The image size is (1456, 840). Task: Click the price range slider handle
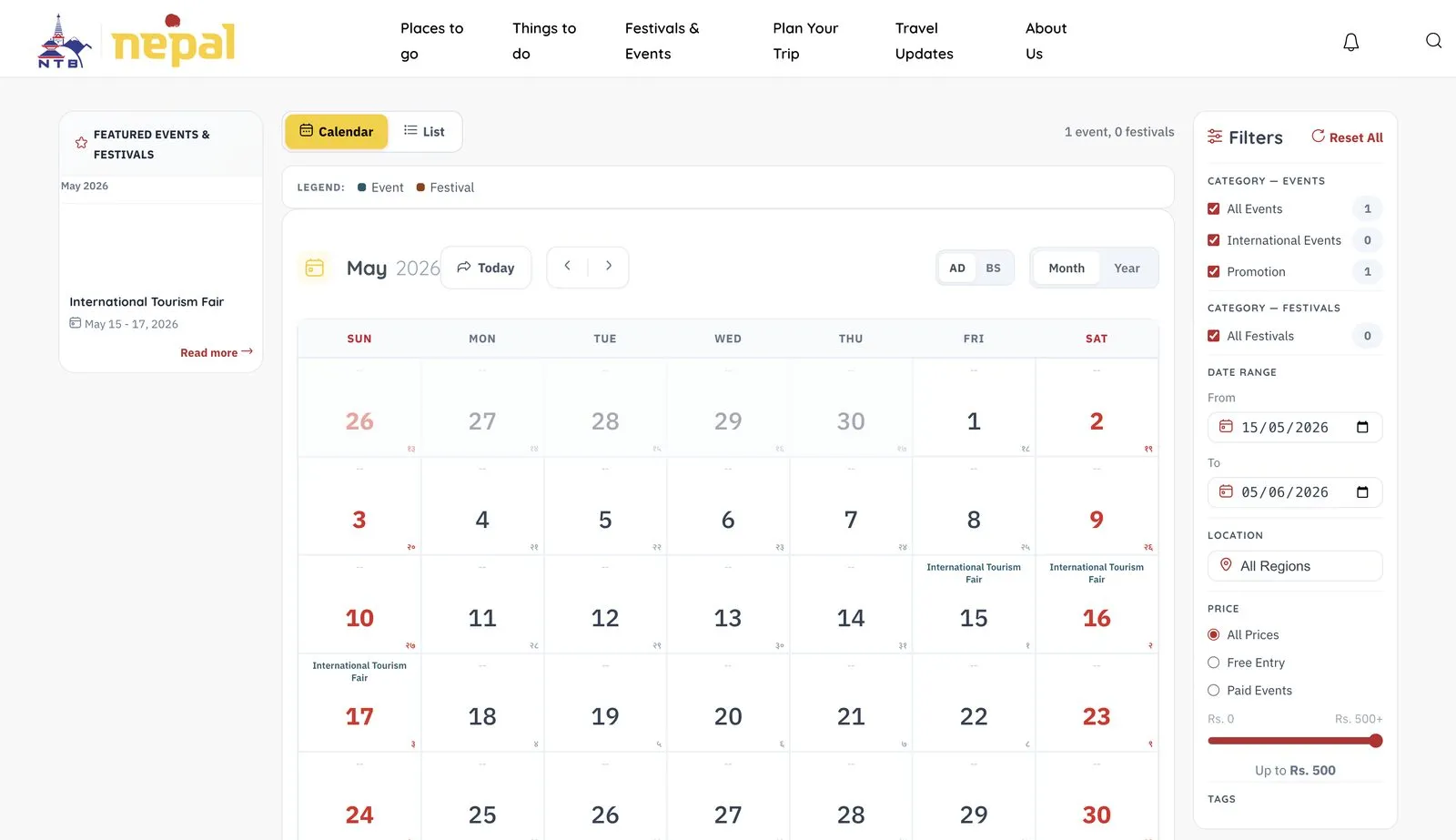pyautogui.click(x=1376, y=741)
